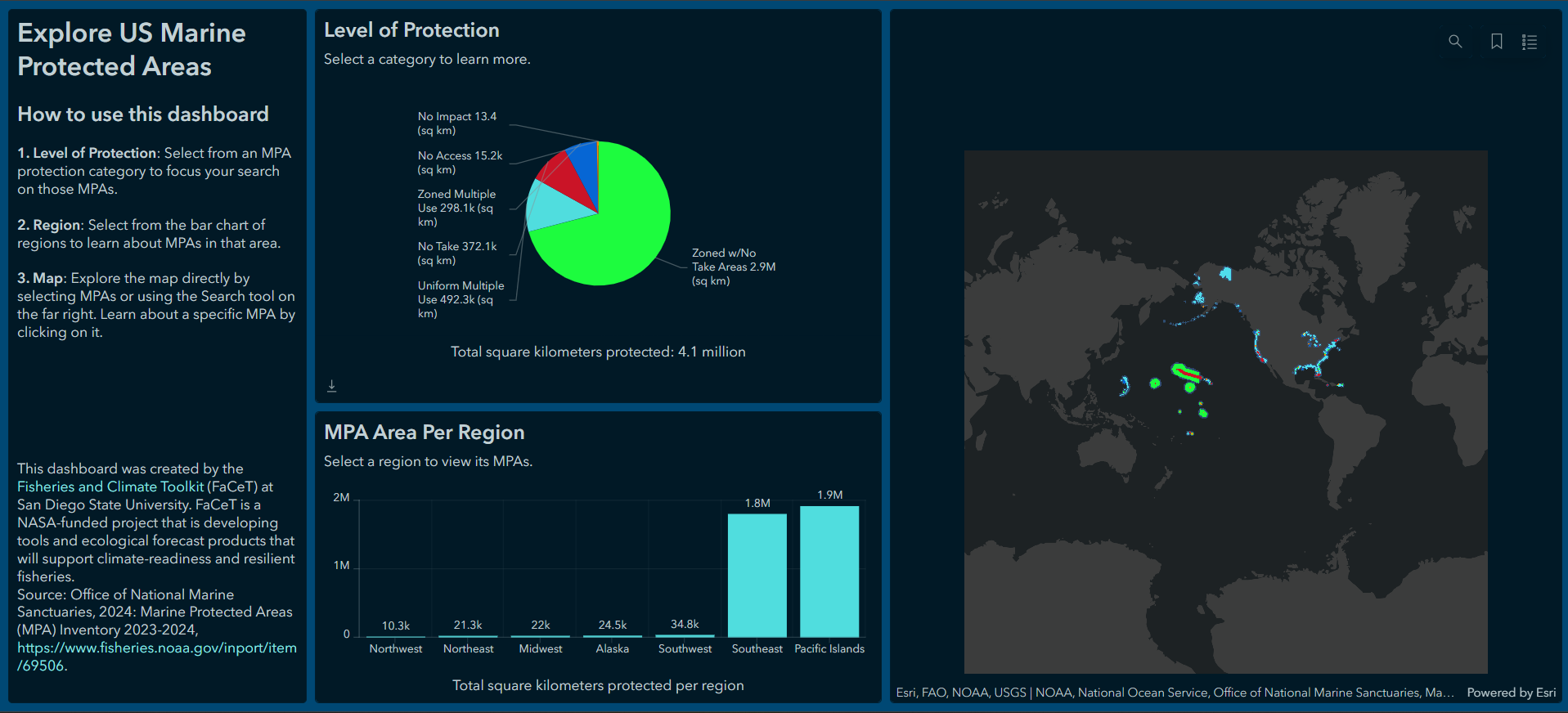Click the 'Pacific Islands' axis label
The height and width of the screenshot is (713, 1568).
829,648
